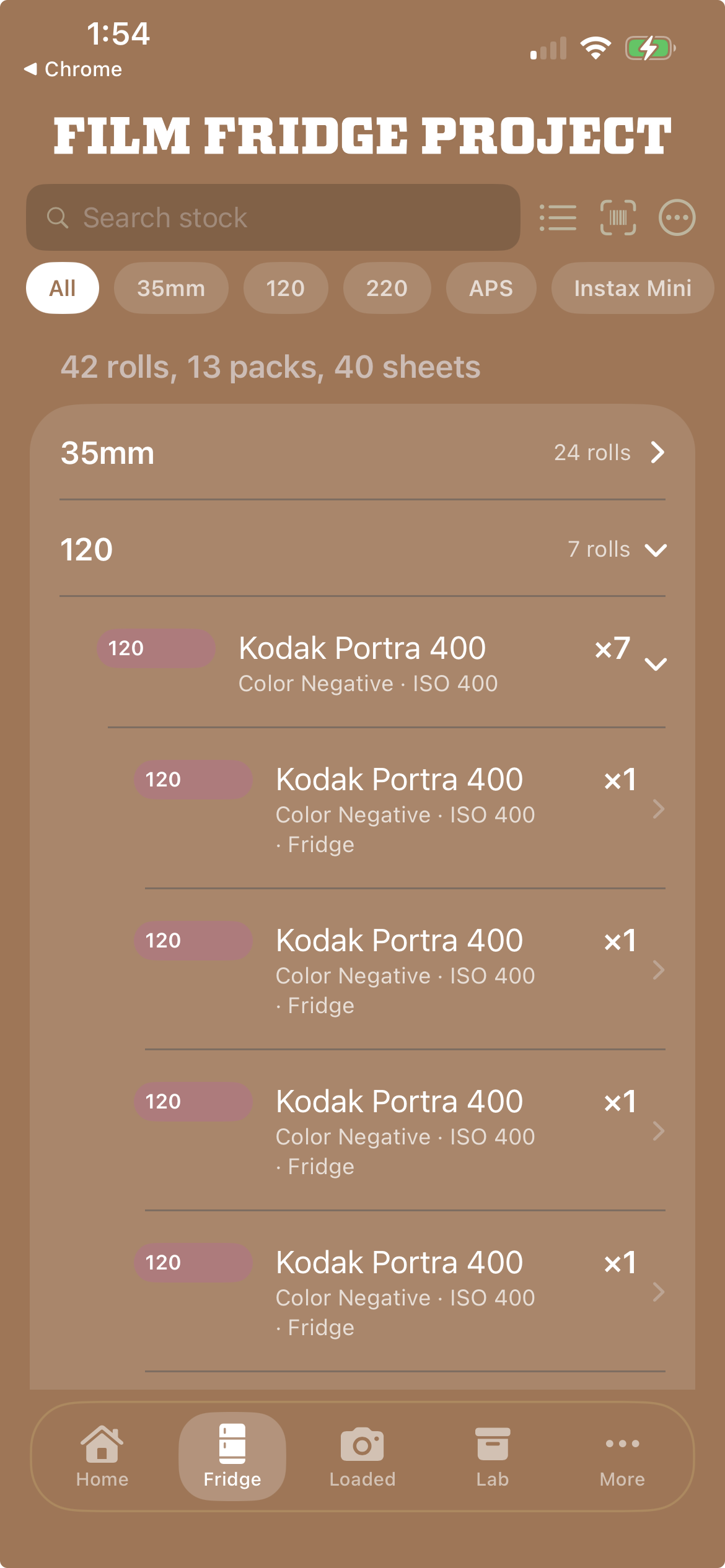Tap the barcode scanner icon
Viewport: 725px width, 1568px height.
[618, 217]
